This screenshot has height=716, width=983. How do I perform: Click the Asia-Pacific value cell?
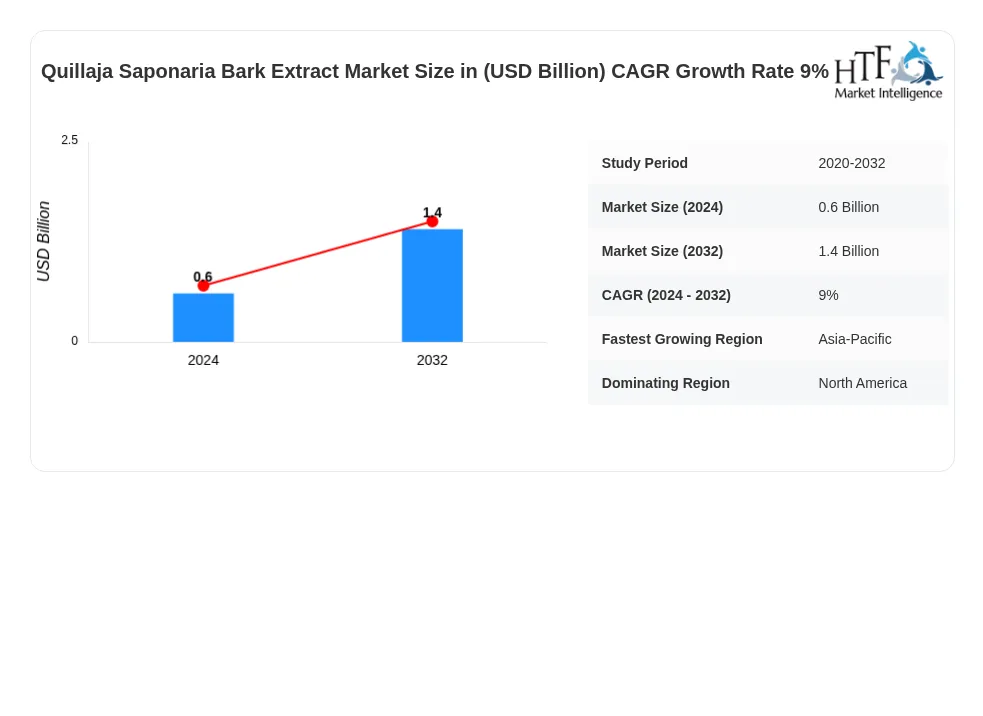click(854, 339)
